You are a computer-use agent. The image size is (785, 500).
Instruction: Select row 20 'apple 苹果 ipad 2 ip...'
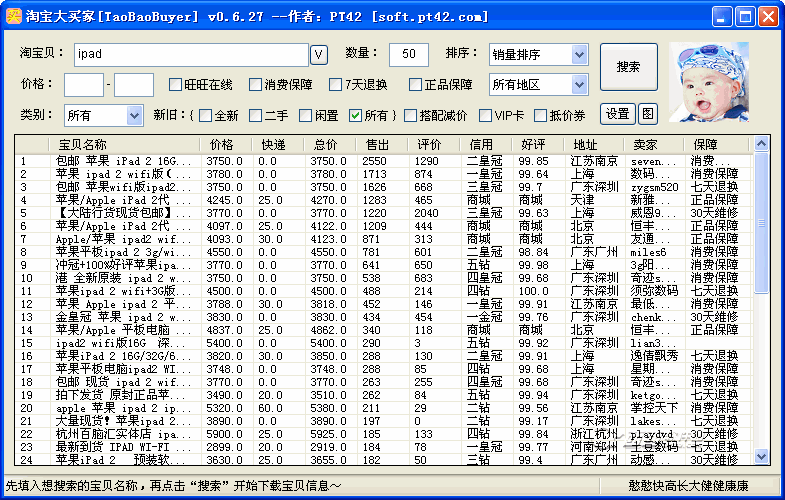click(383, 408)
